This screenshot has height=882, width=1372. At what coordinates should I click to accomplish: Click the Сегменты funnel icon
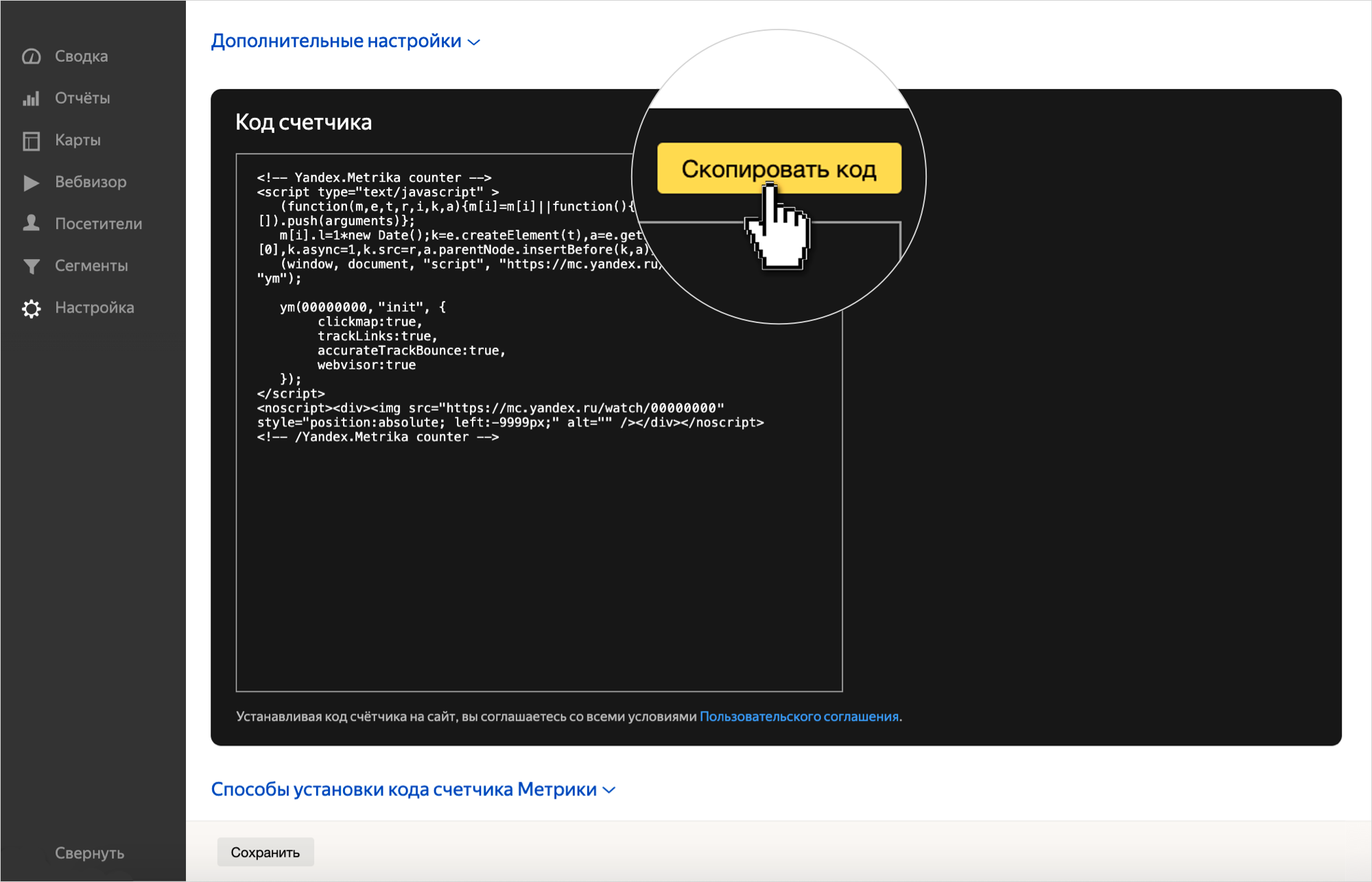(32, 266)
